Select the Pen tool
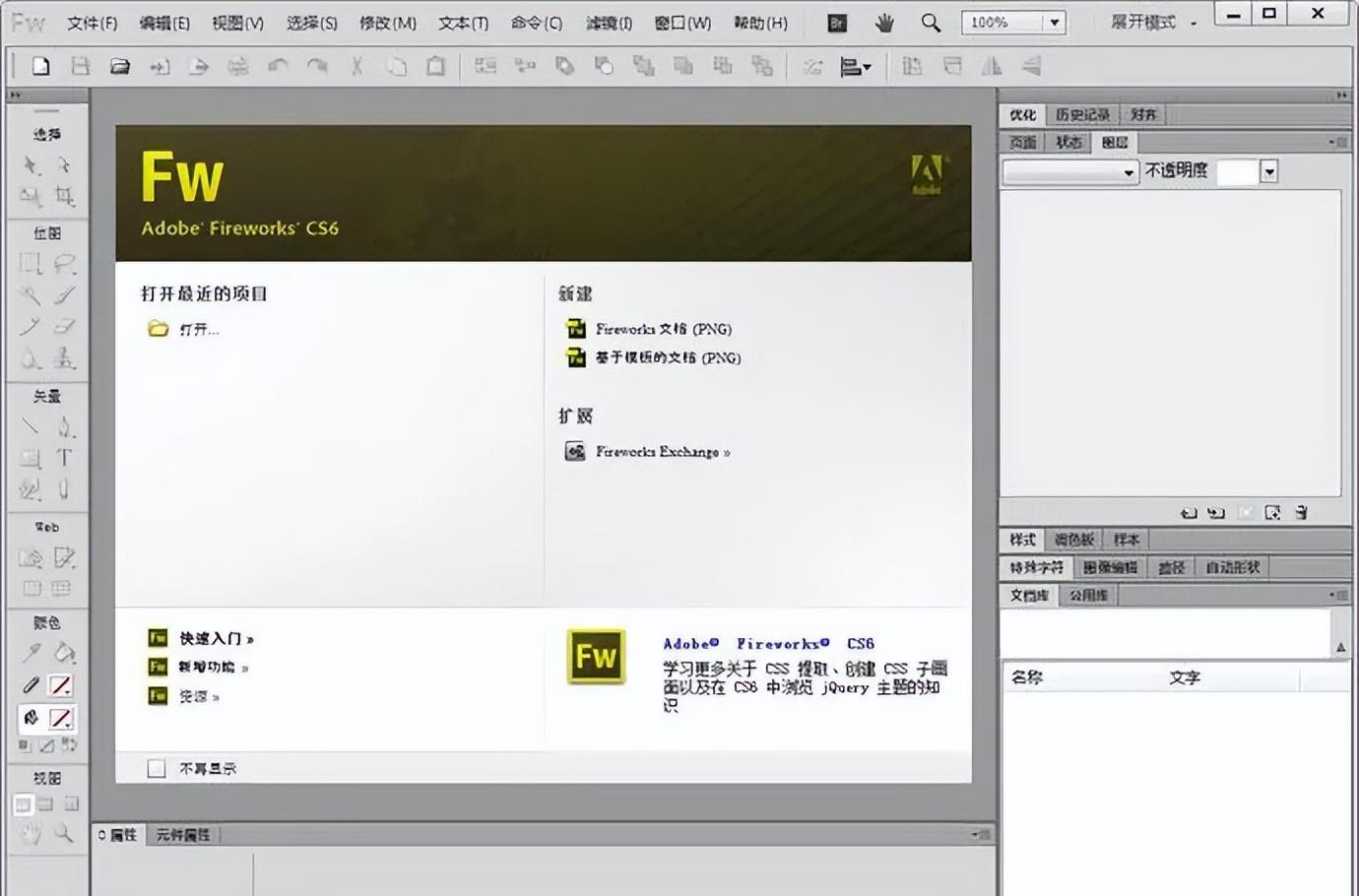The image size is (1359, 896). (64, 426)
